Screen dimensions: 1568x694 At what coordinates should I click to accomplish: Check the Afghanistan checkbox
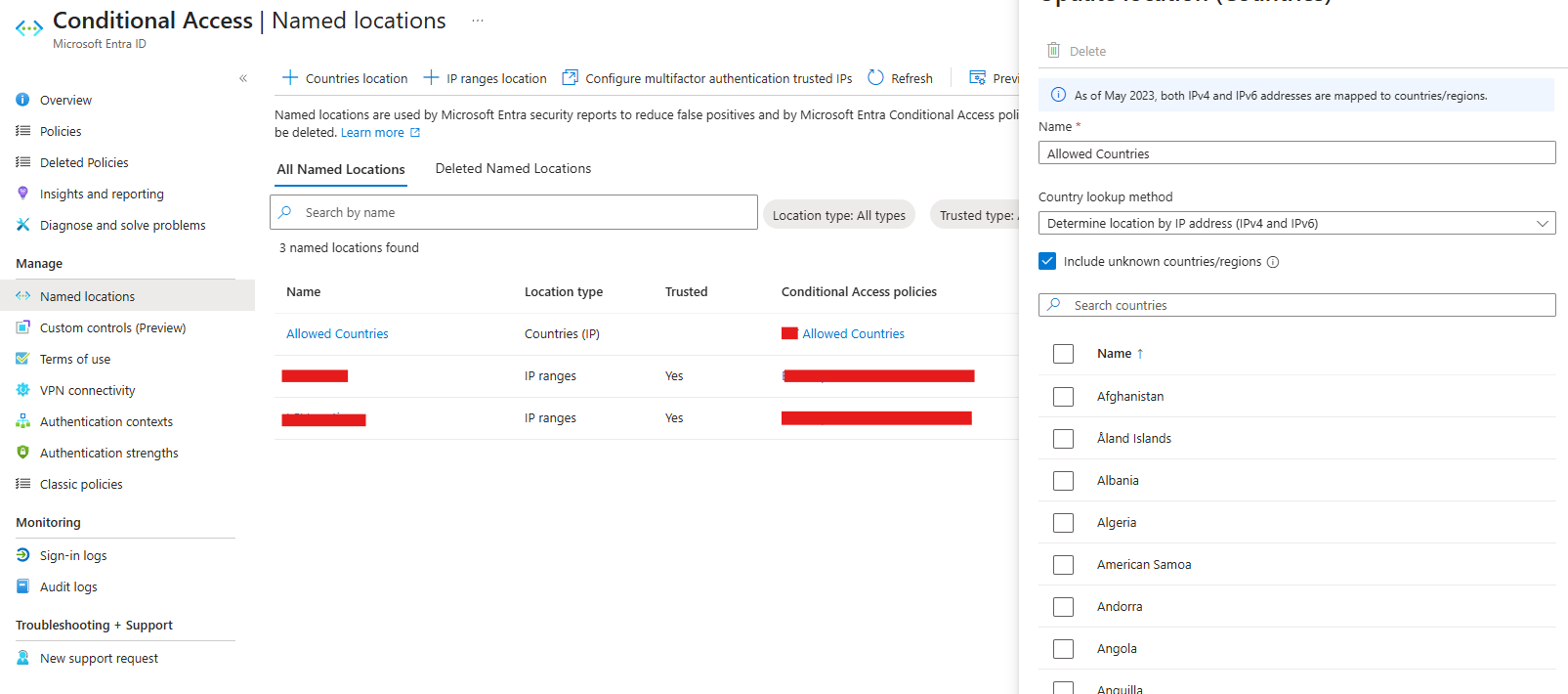click(1063, 397)
